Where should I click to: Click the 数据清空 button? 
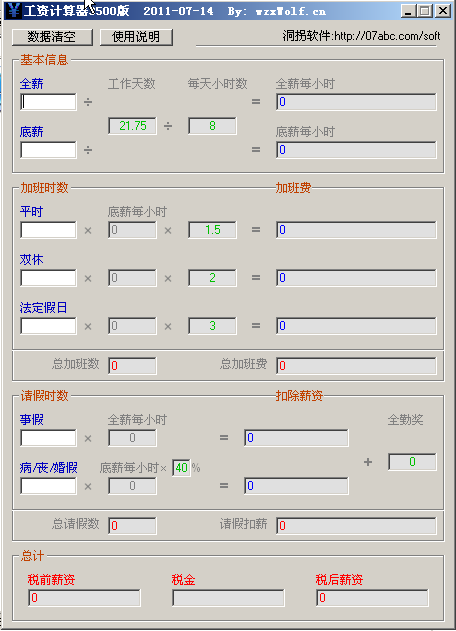pyautogui.click(x=52, y=37)
